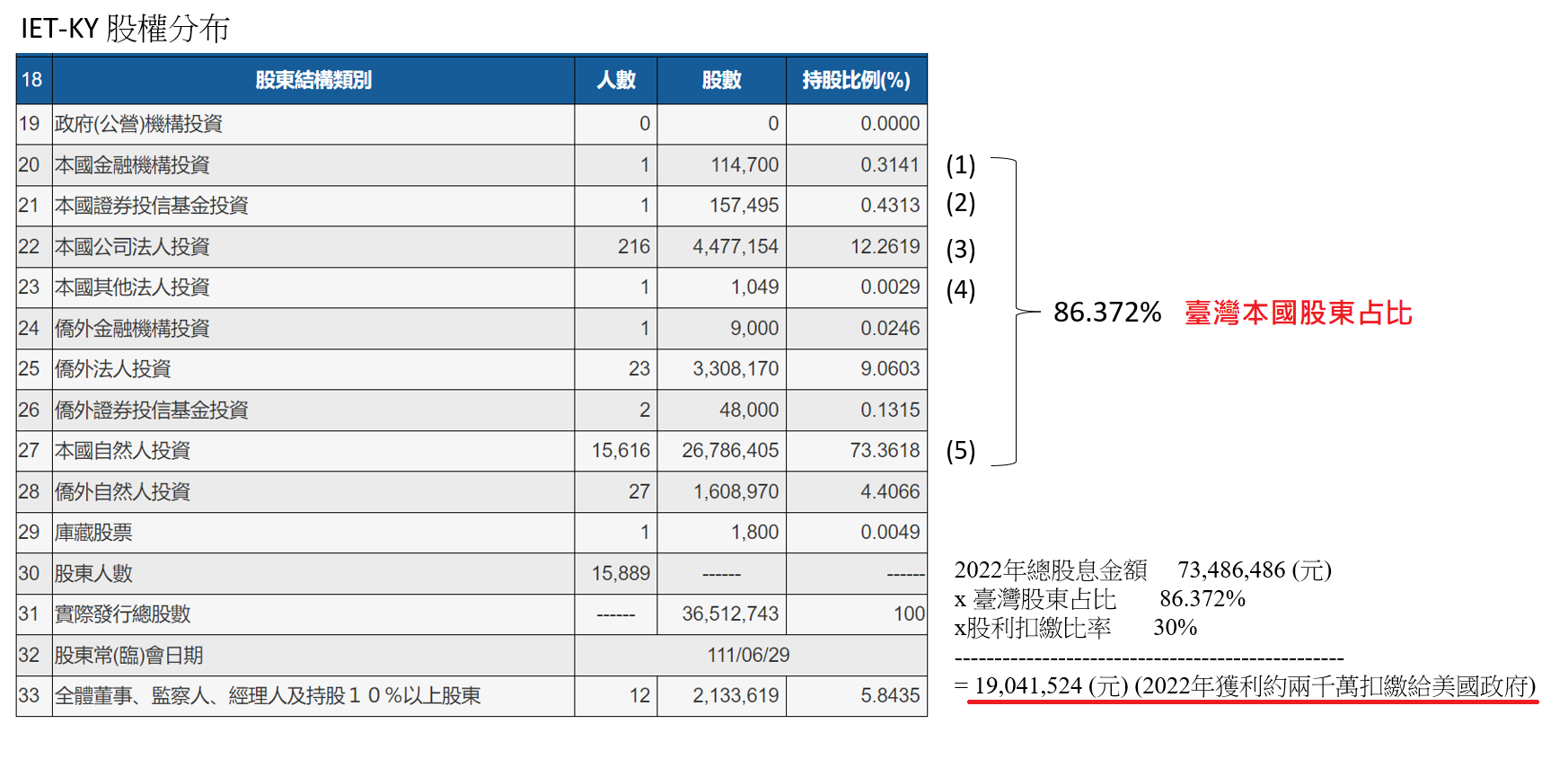This screenshot has height=759, width=1568.
Task: Click the 86.372% summary value beside bracket
Action: (x=1107, y=313)
